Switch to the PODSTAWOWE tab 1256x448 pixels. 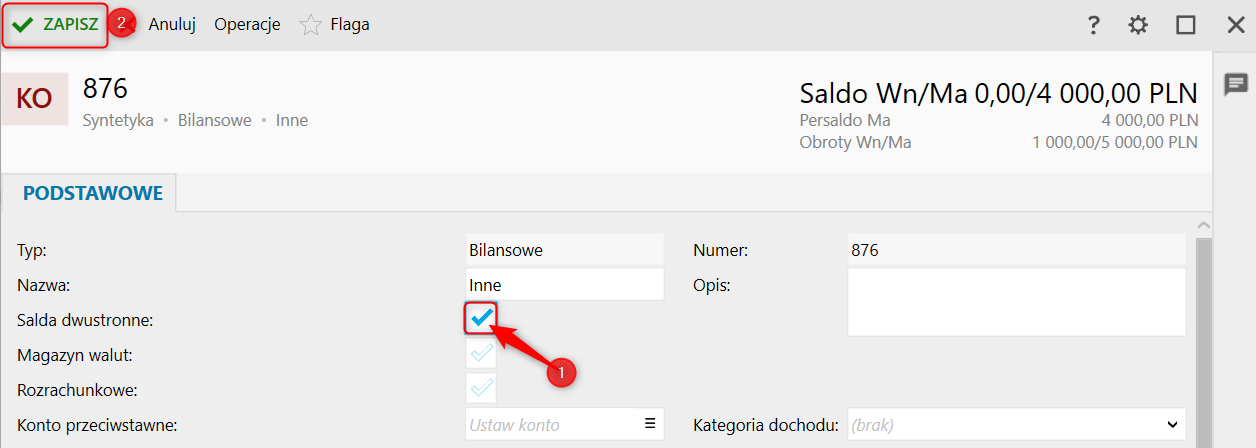(x=92, y=193)
